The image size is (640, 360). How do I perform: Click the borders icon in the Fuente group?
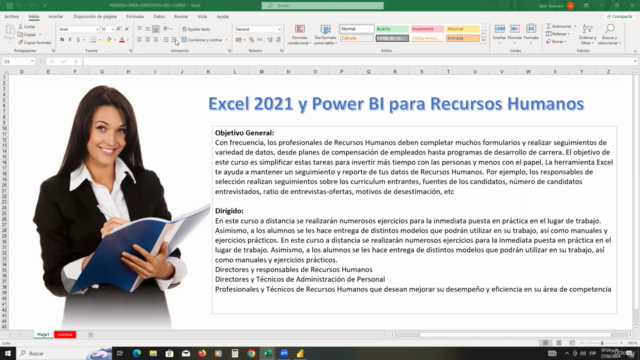pyautogui.click(x=93, y=40)
